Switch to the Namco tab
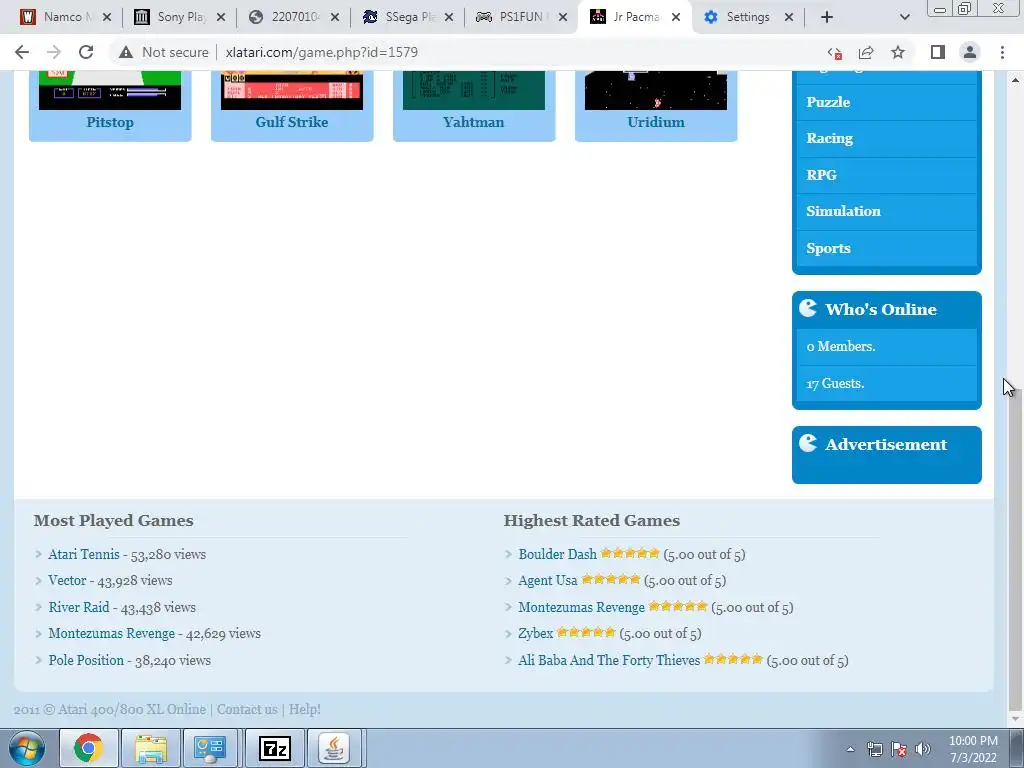This screenshot has width=1024, height=768. [x=65, y=17]
